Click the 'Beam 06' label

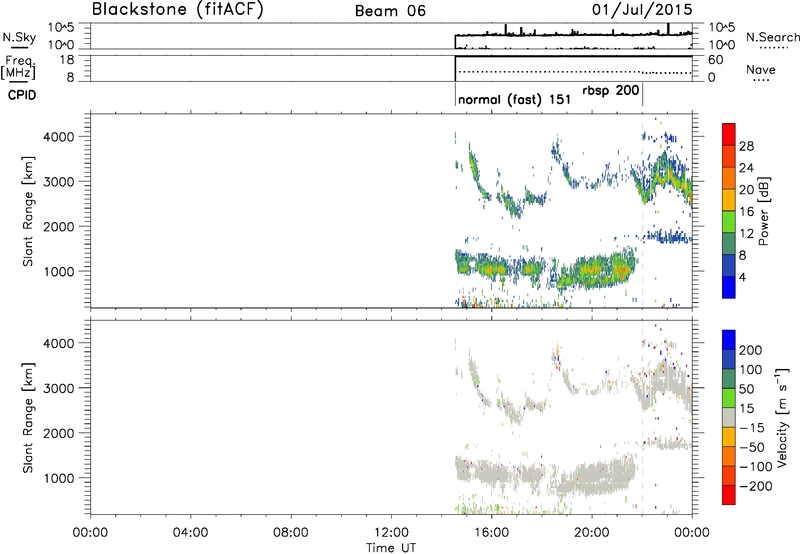[390, 11]
